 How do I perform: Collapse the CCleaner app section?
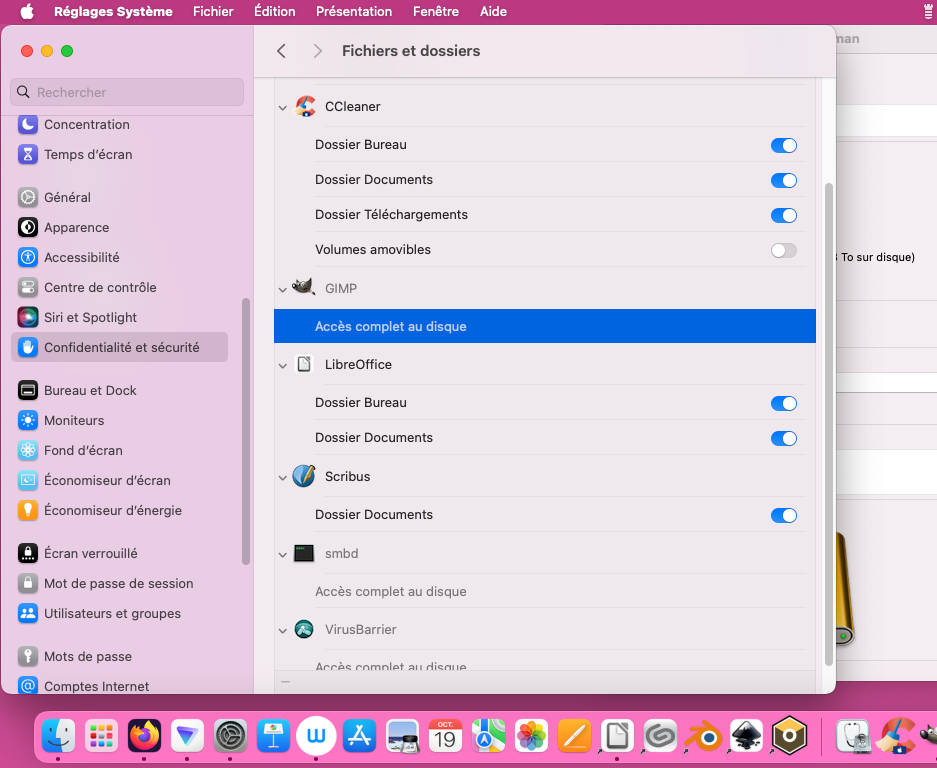tap(283, 107)
